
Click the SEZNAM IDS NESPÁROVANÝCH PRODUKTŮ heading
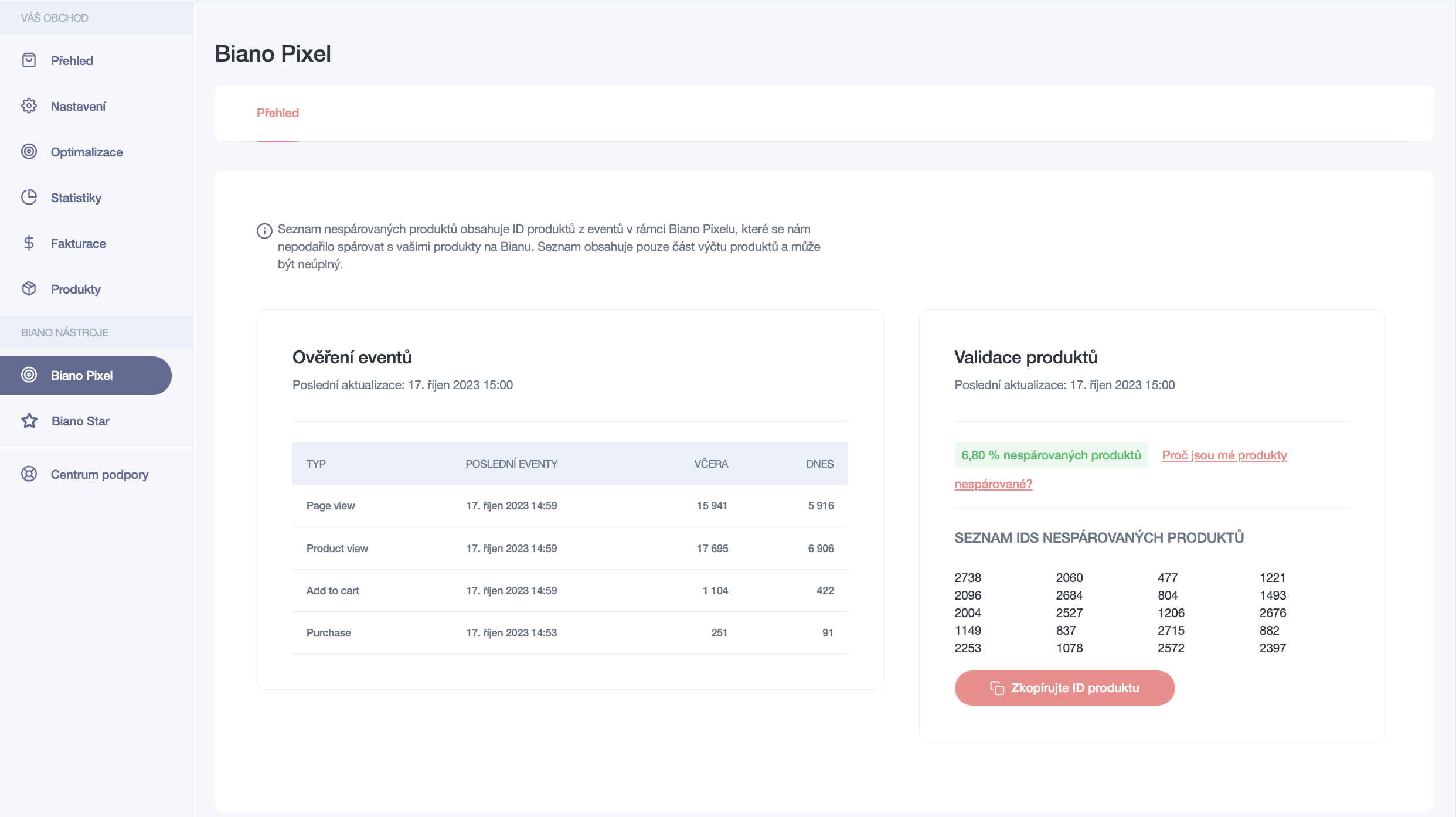tap(1099, 538)
